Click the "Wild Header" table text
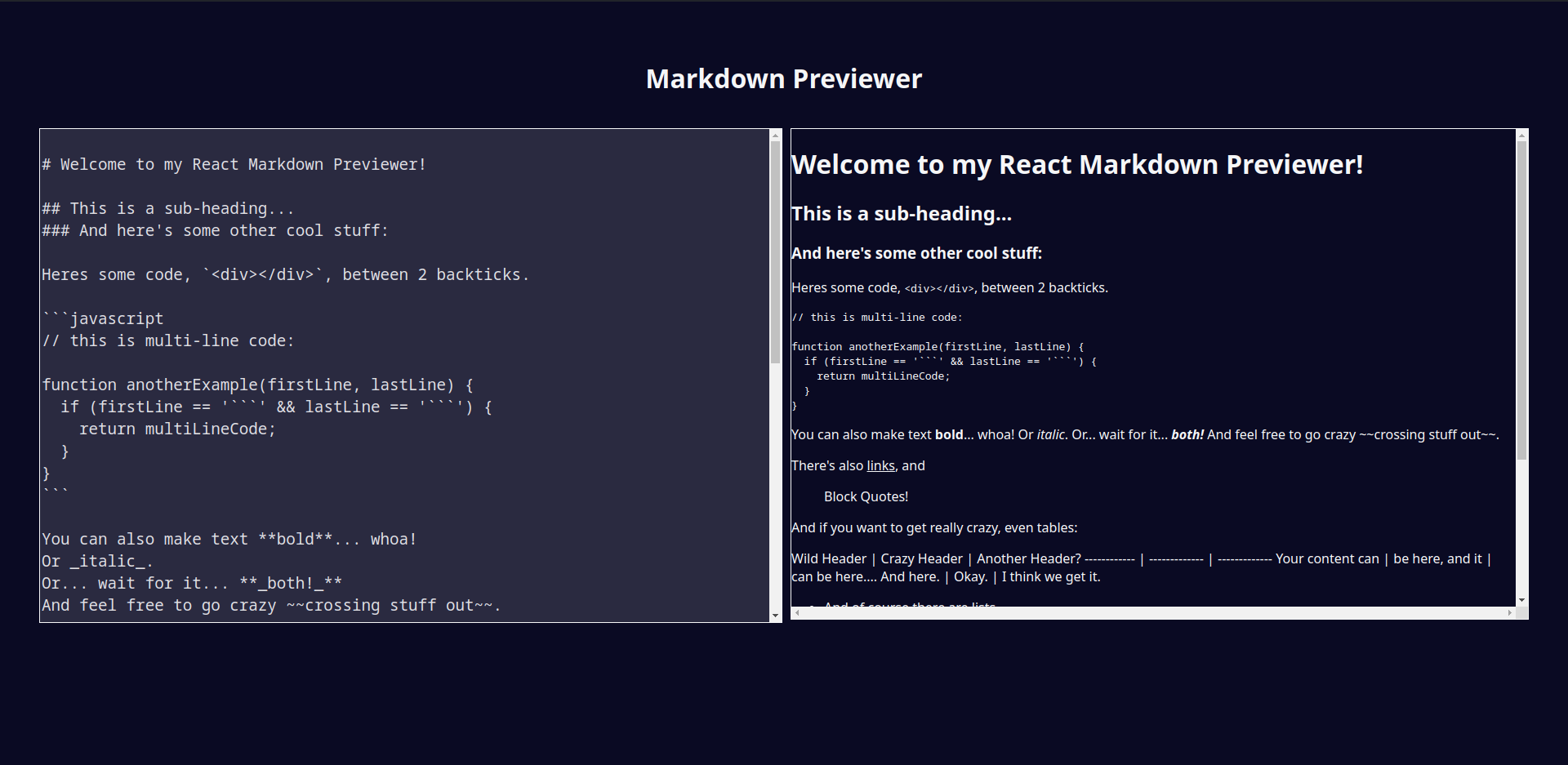 [x=829, y=558]
